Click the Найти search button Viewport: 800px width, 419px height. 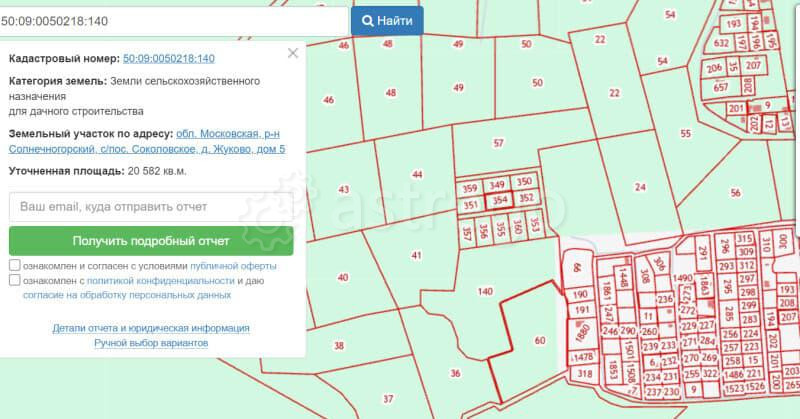coord(387,21)
